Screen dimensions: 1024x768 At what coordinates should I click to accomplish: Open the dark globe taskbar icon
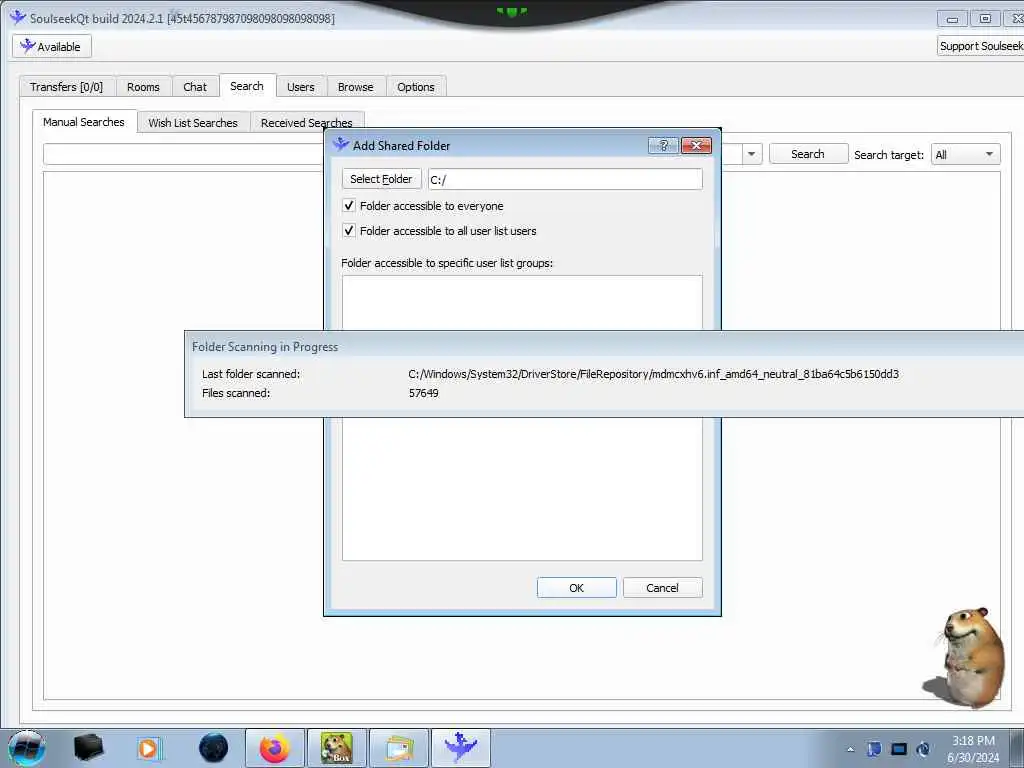coord(214,748)
